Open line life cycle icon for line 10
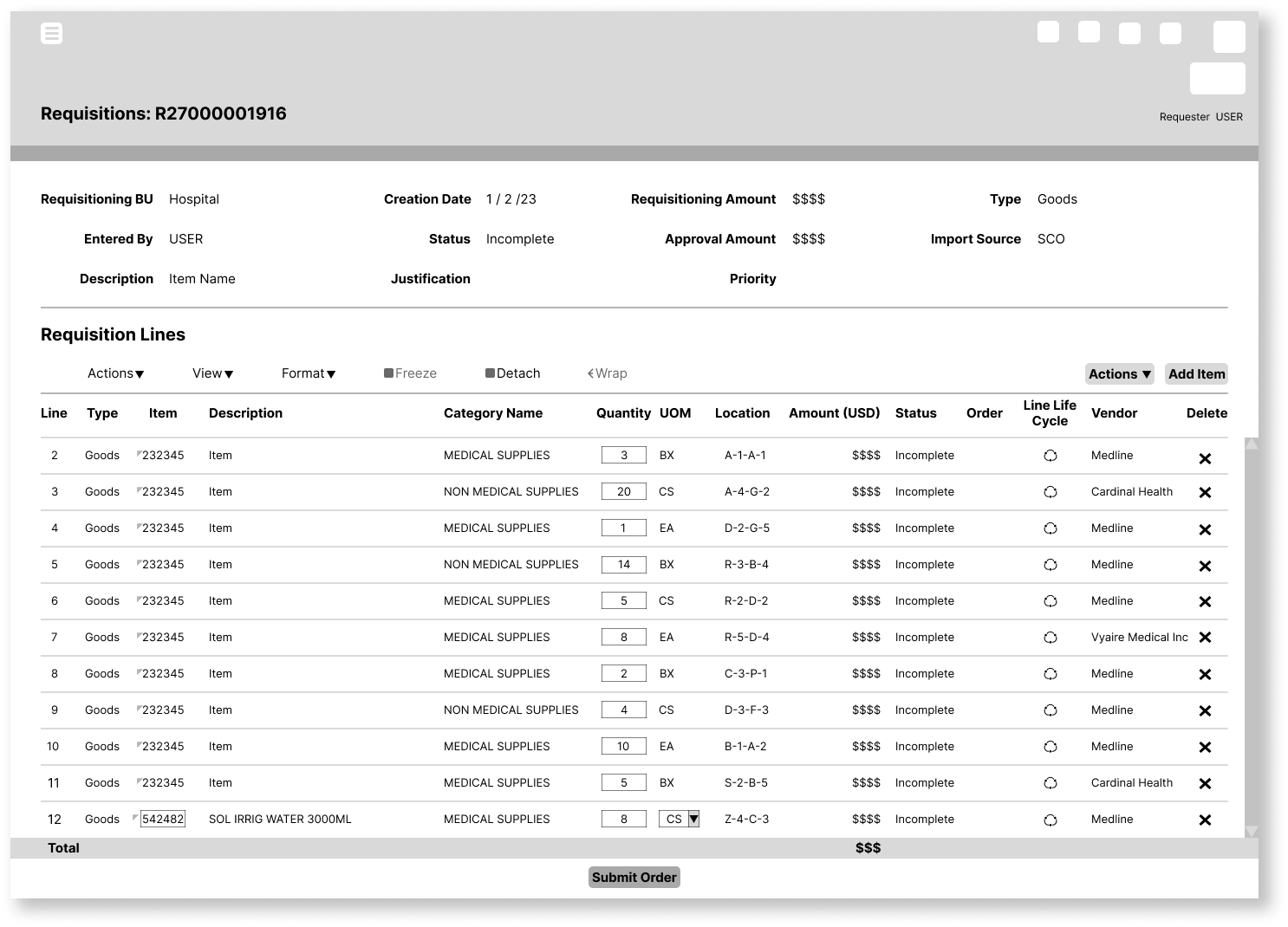 [x=1051, y=747]
